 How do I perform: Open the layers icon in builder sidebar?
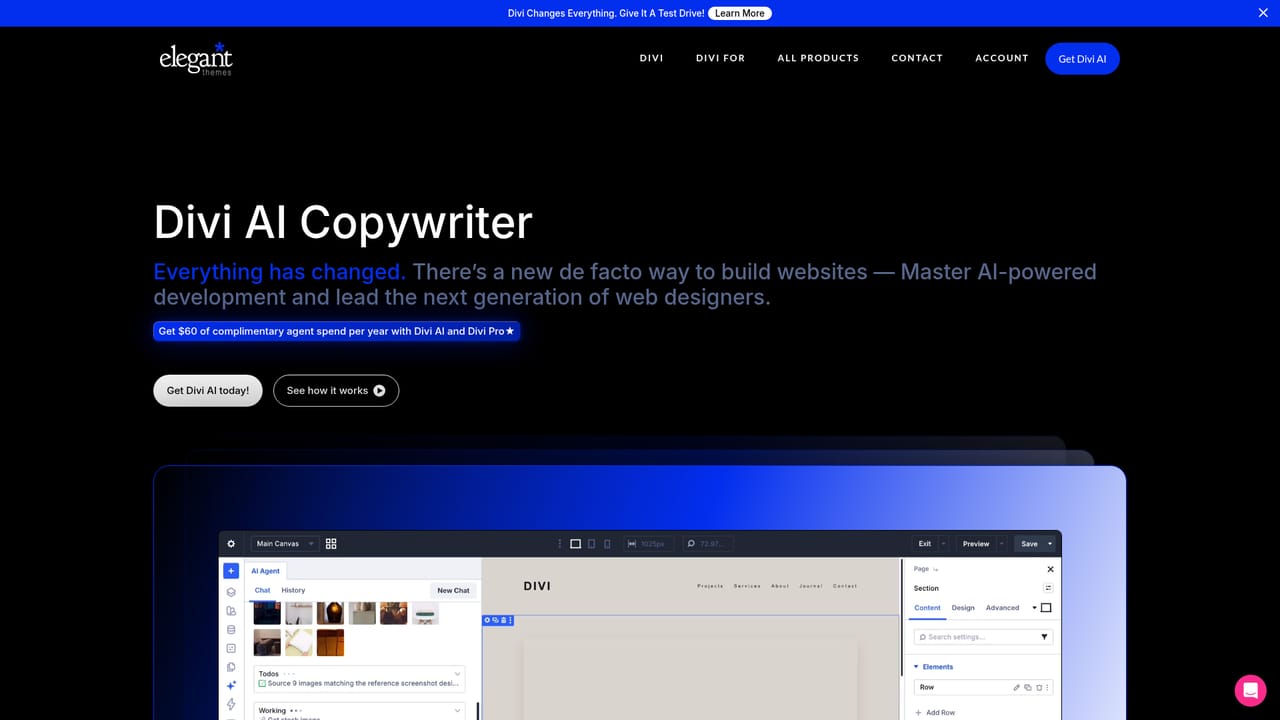click(231, 592)
